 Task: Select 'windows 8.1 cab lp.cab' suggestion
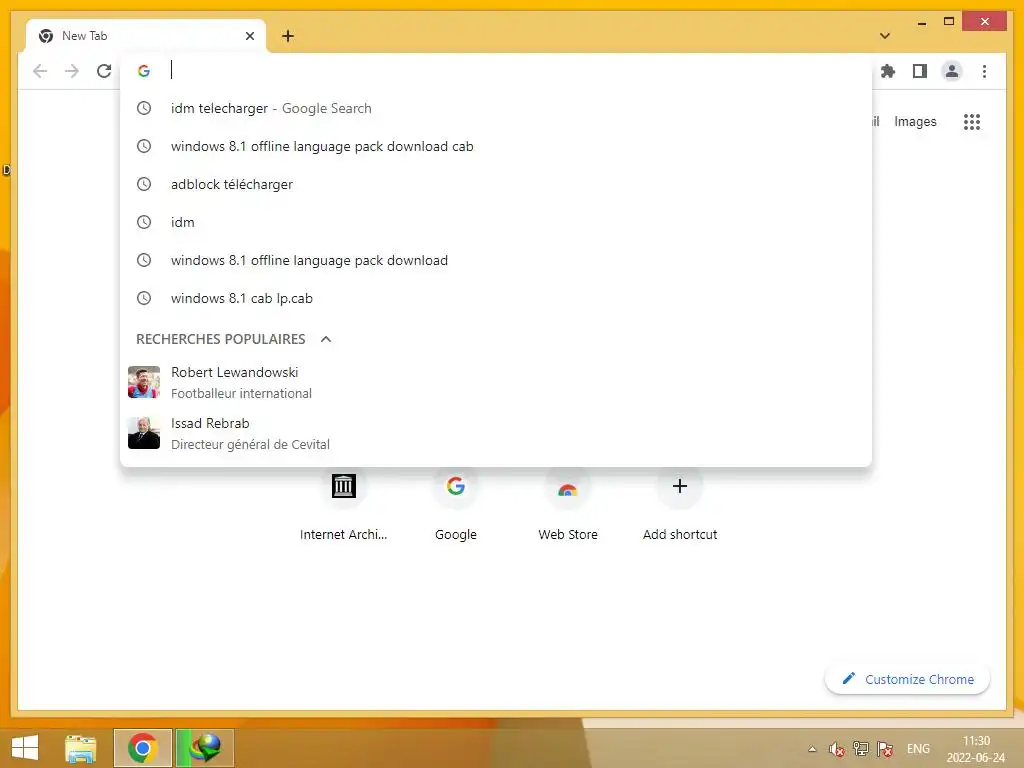point(496,298)
